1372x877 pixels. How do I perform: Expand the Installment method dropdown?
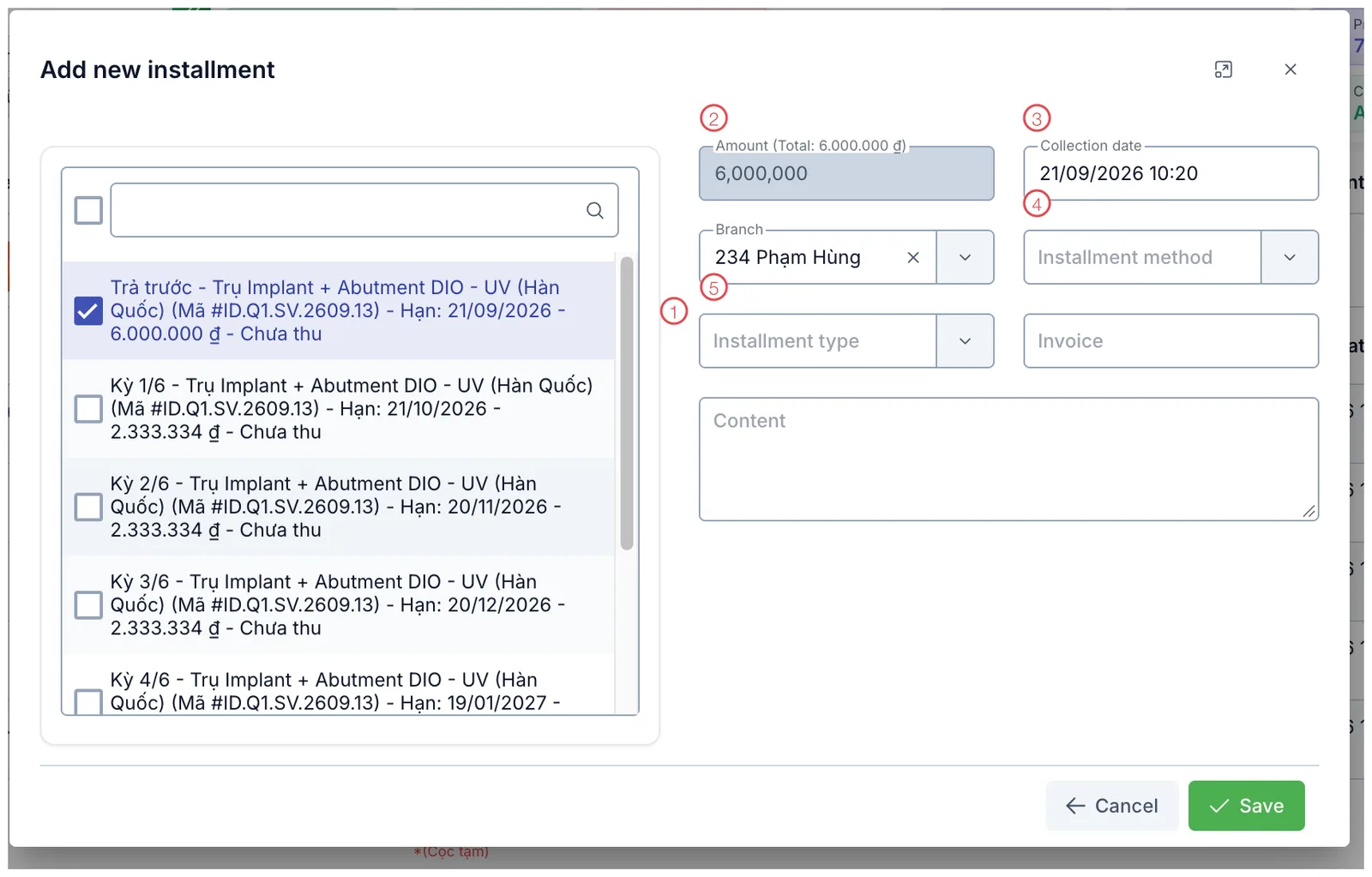(1289, 257)
